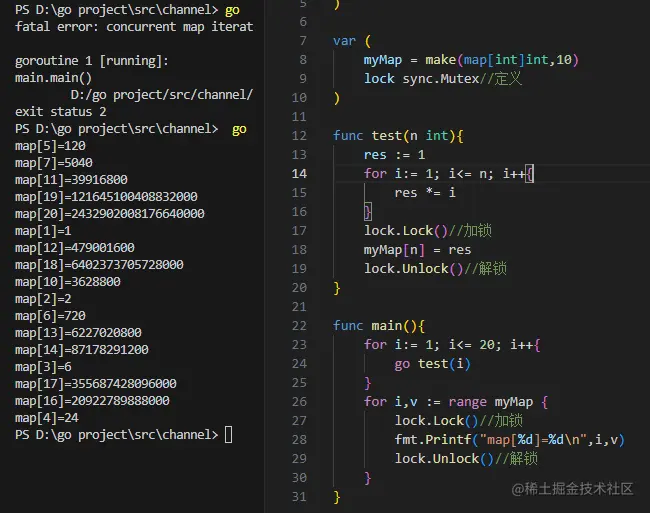Click the fmt.Printf statement on line 28
The width and height of the screenshot is (650, 513).
pos(509,440)
